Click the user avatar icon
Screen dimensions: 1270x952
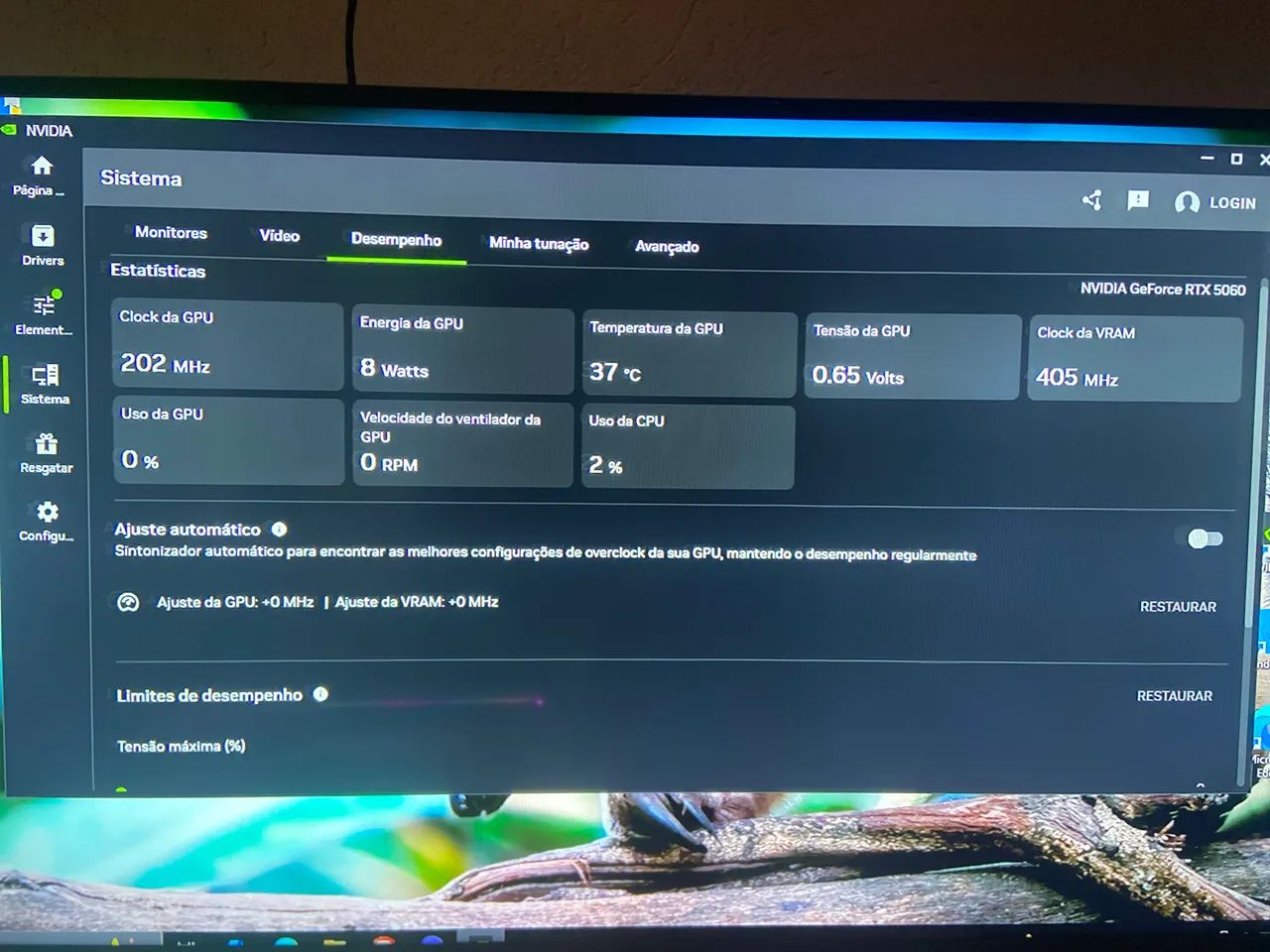coord(1187,202)
